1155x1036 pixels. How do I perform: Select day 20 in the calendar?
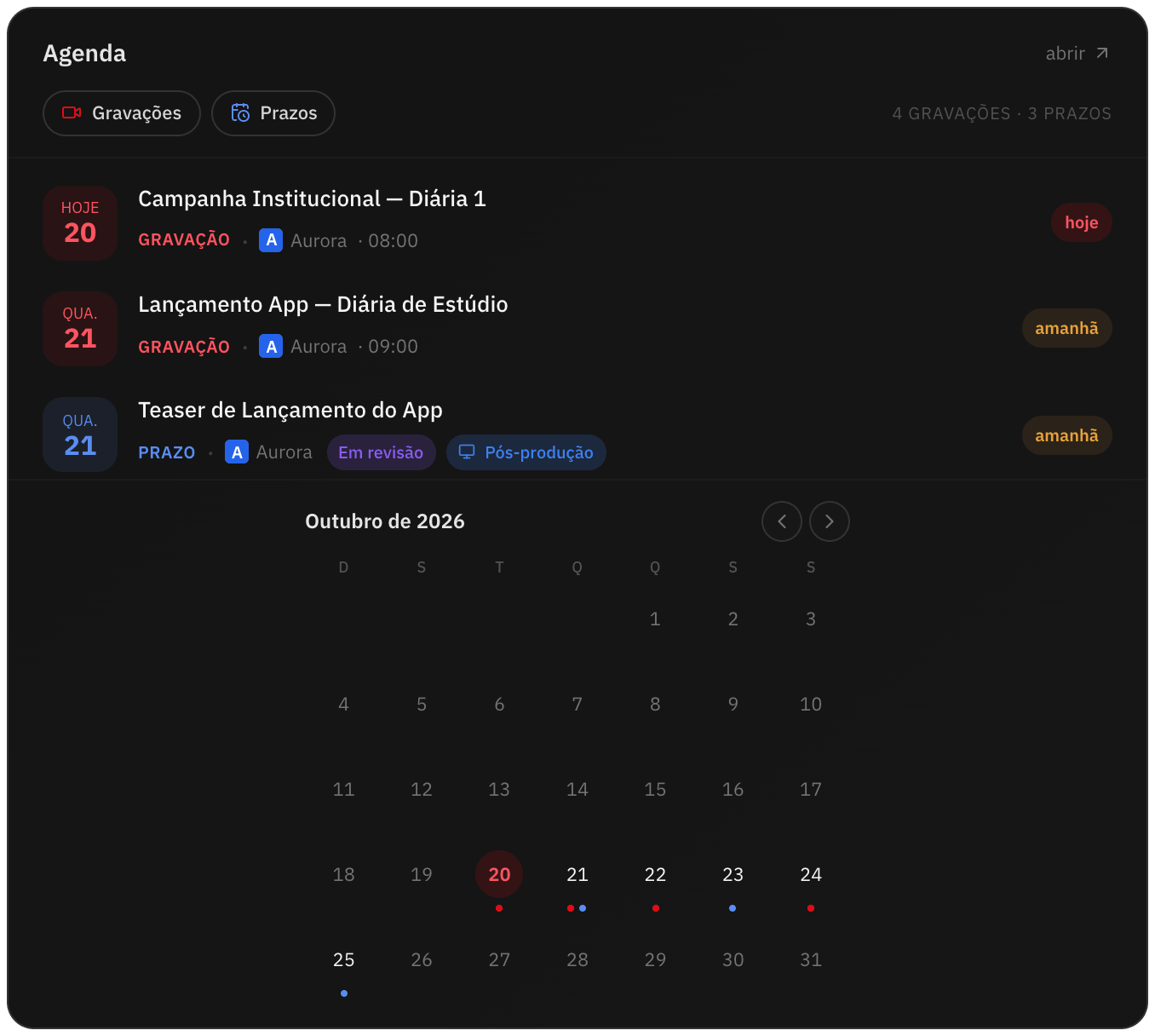499,874
